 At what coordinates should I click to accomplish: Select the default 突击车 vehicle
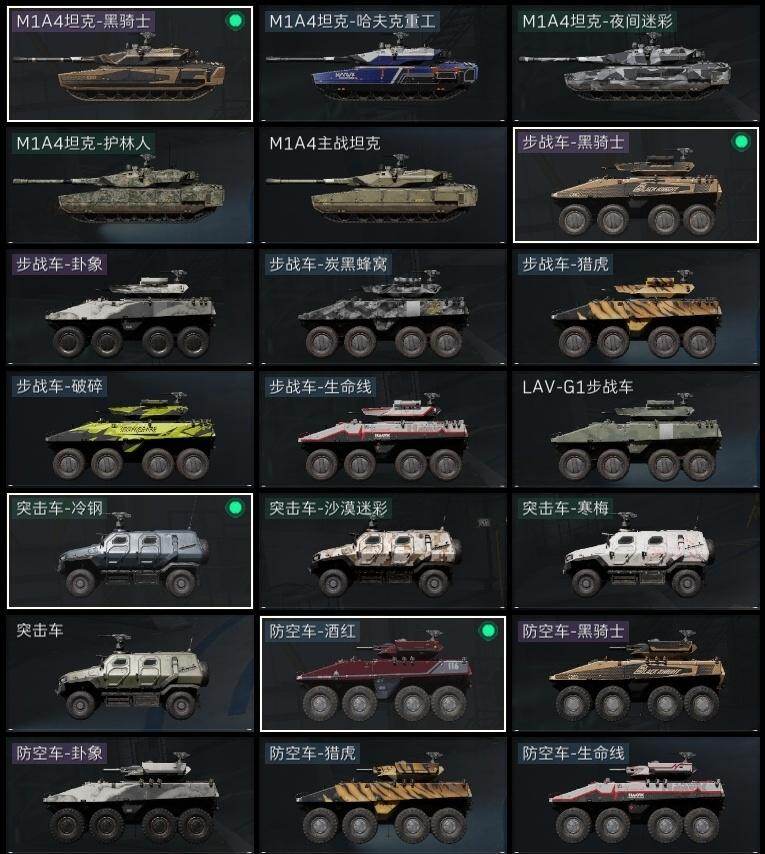pos(130,673)
